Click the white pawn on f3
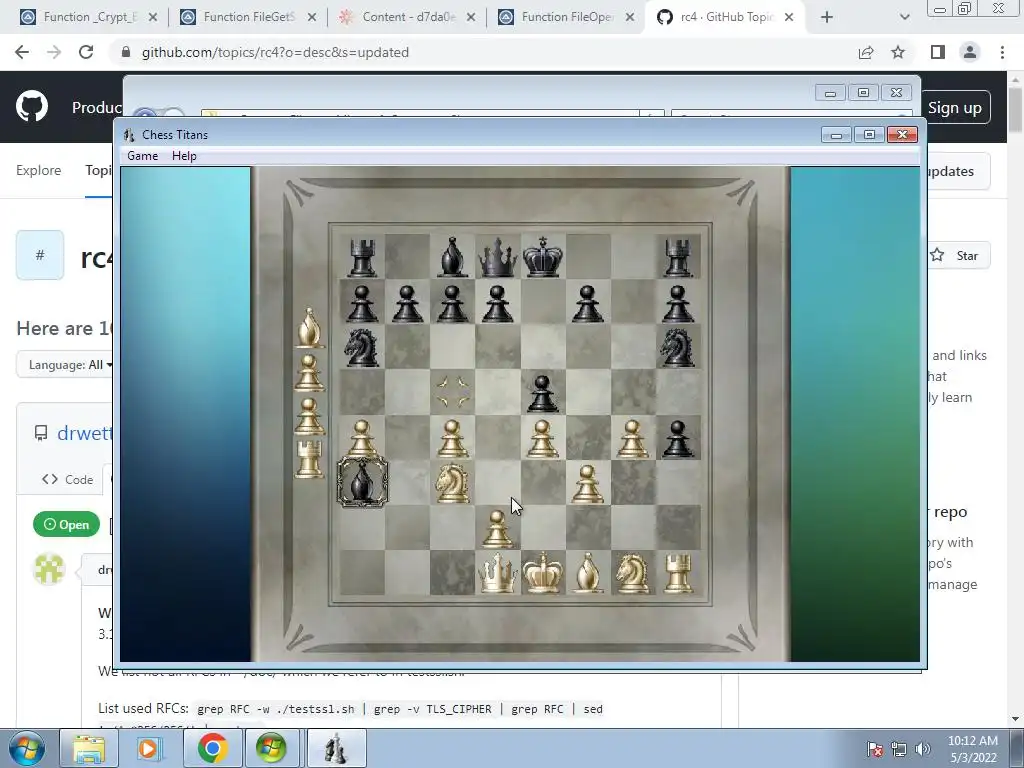Image resolution: width=1024 pixels, height=768 pixels. click(x=588, y=483)
